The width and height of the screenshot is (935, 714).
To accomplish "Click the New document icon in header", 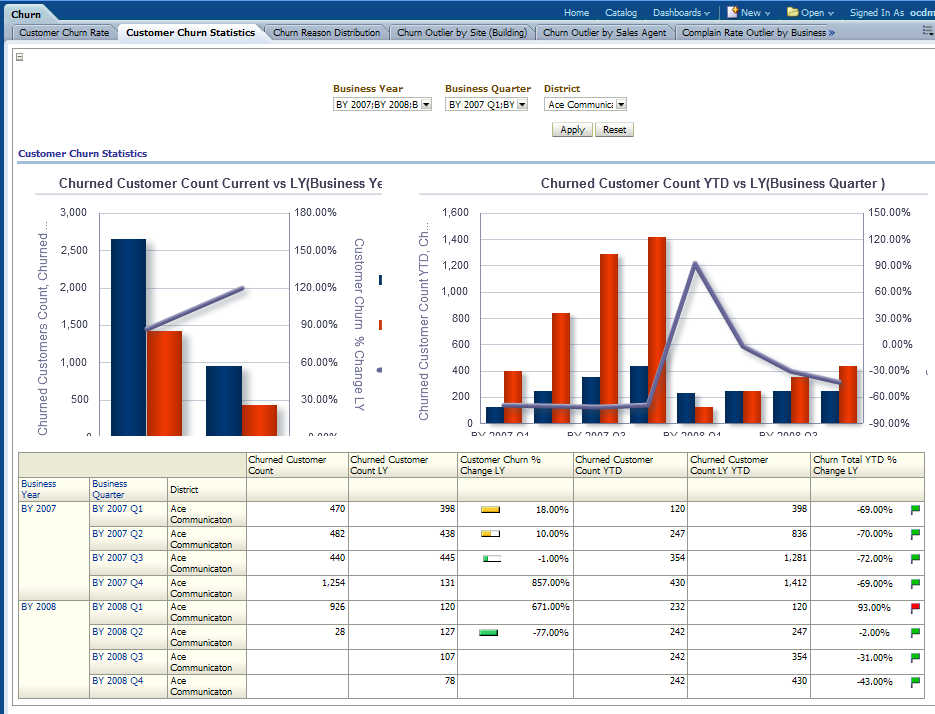I will click(732, 12).
